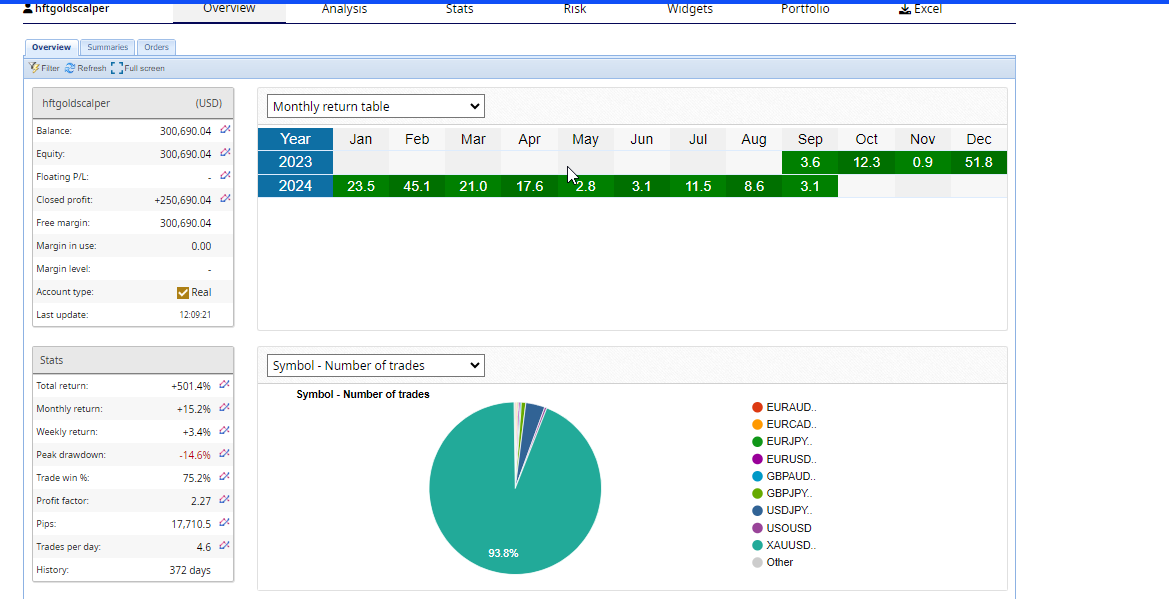Switch to the Summaries tab
The height and width of the screenshot is (599, 1169).
[107, 47]
